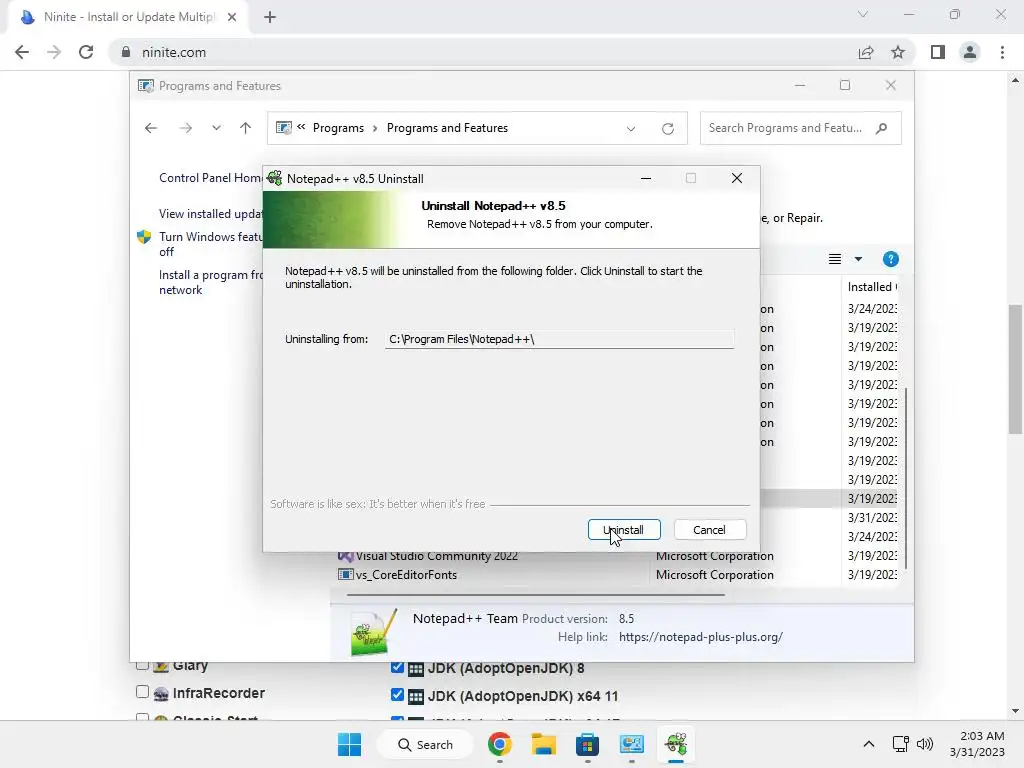Bookmark this page with star icon
This screenshot has width=1024, height=768.
click(898, 52)
